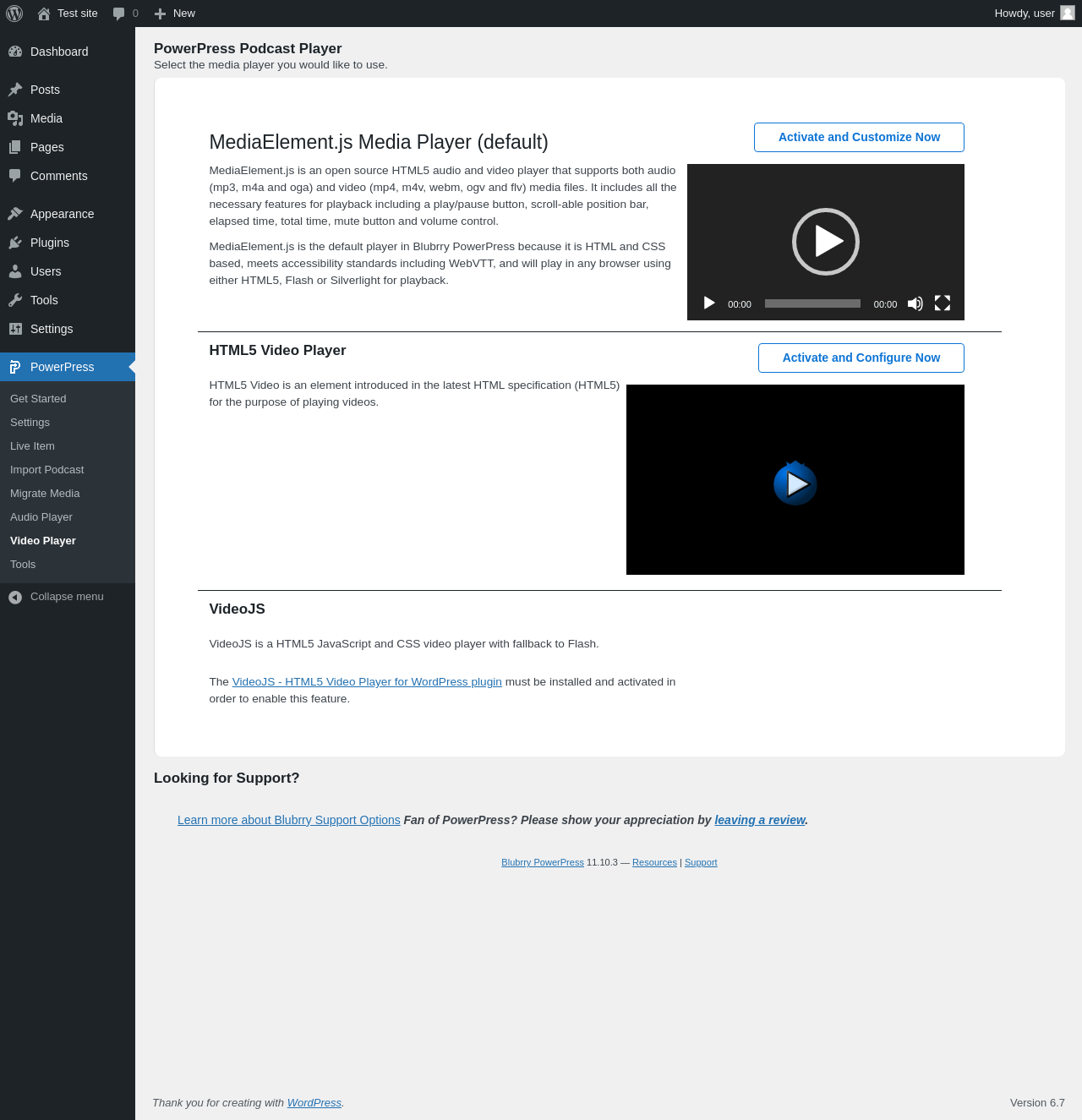Open PowerPress Settings submenu item
Viewport: 1082px width, 1120px height.
pyautogui.click(x=68, y=423)
